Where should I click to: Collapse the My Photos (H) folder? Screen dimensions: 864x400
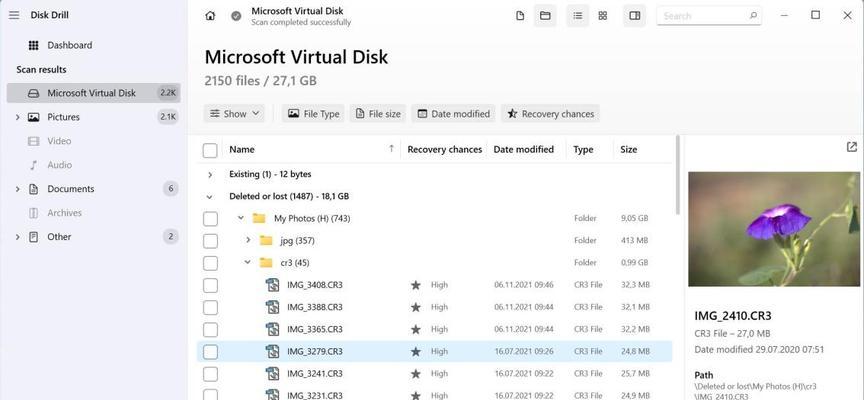(x=241, y=218)
